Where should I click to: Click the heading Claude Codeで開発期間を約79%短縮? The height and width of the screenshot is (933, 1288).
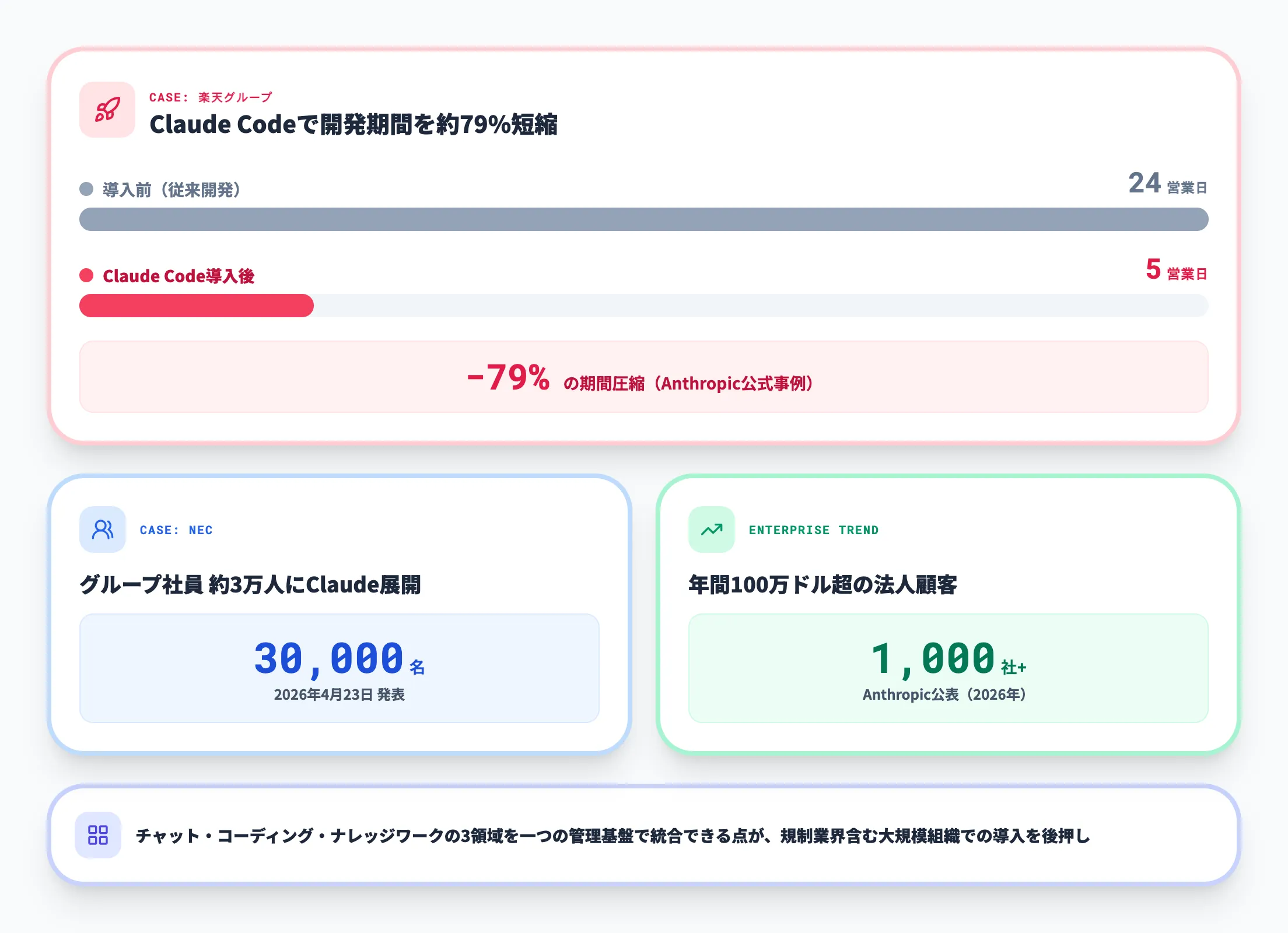[x=353, y=124]
